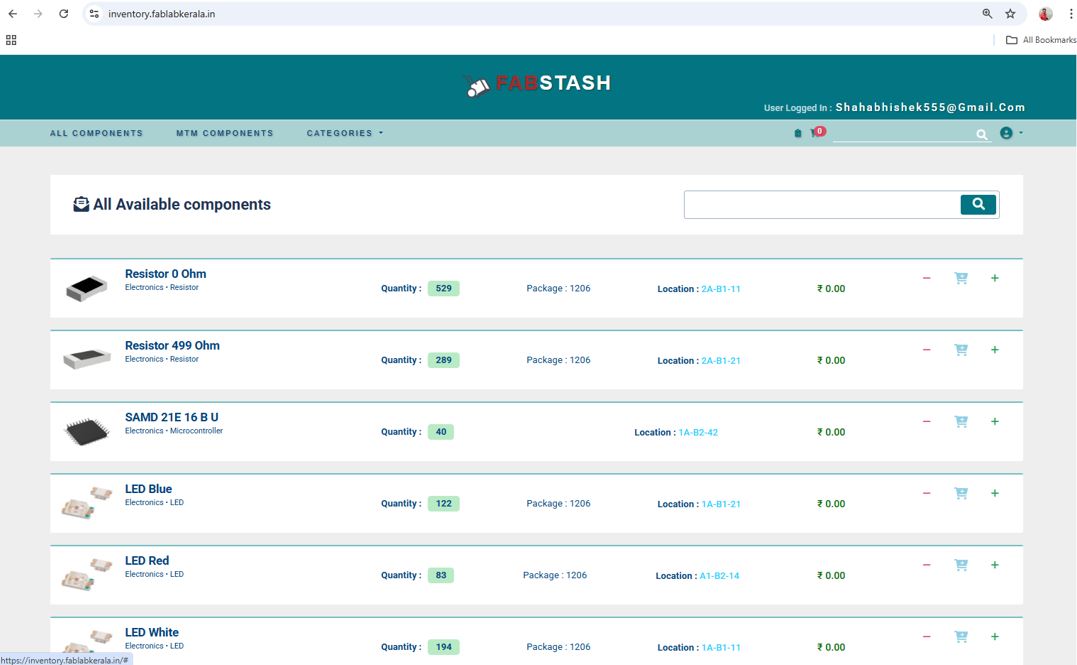Open the Resistor 0 Ohm component title
This screenshot has height=665, width=1077.
pyautogui.click(x=166, y=273)
